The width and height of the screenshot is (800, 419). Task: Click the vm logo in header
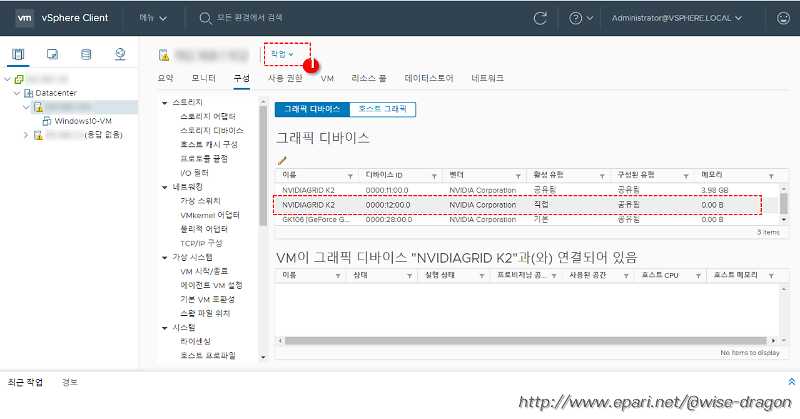click(x=24, y=18)
